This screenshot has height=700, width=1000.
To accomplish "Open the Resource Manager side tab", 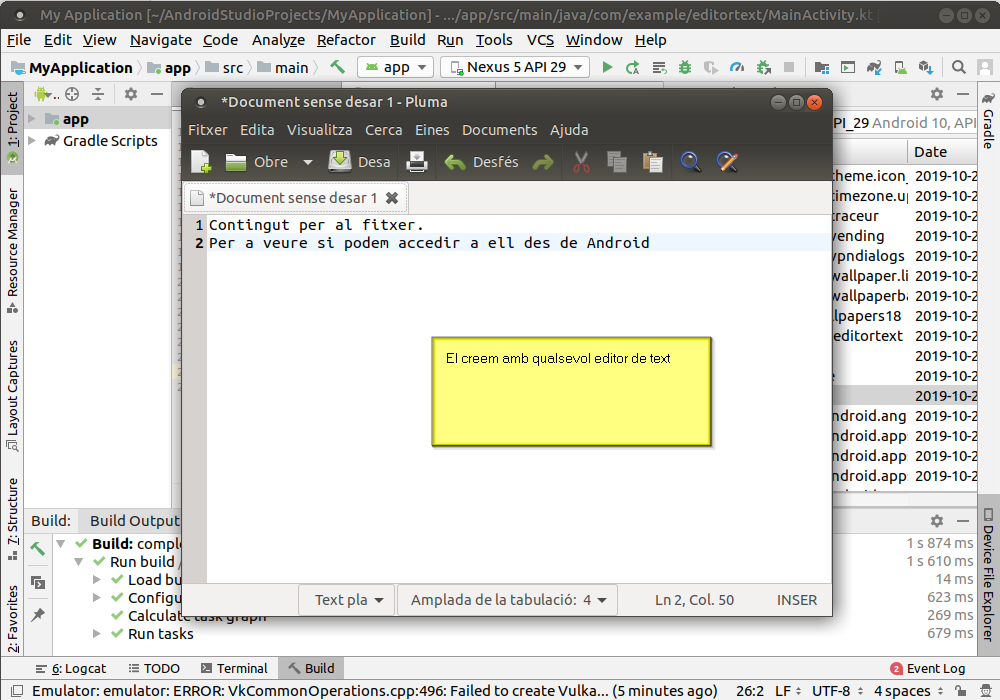I will click(x=12, y=251).
